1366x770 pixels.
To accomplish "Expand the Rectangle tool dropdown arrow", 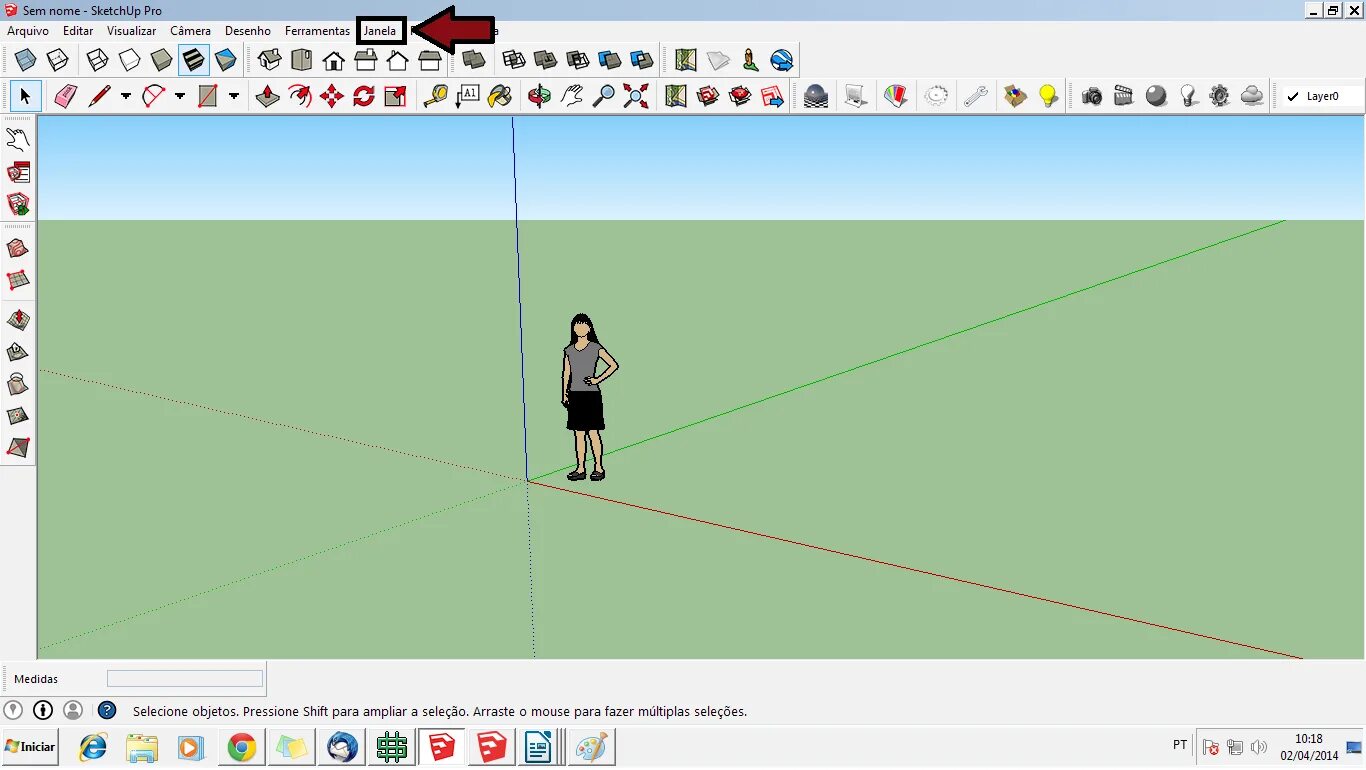I will coord(233,96).
